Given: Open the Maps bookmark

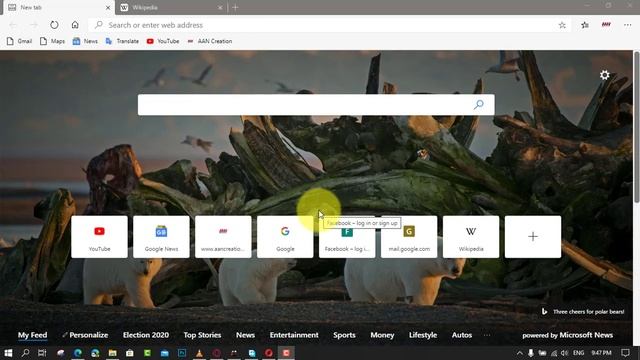Looking at the screenshot, I should point(52,41).
